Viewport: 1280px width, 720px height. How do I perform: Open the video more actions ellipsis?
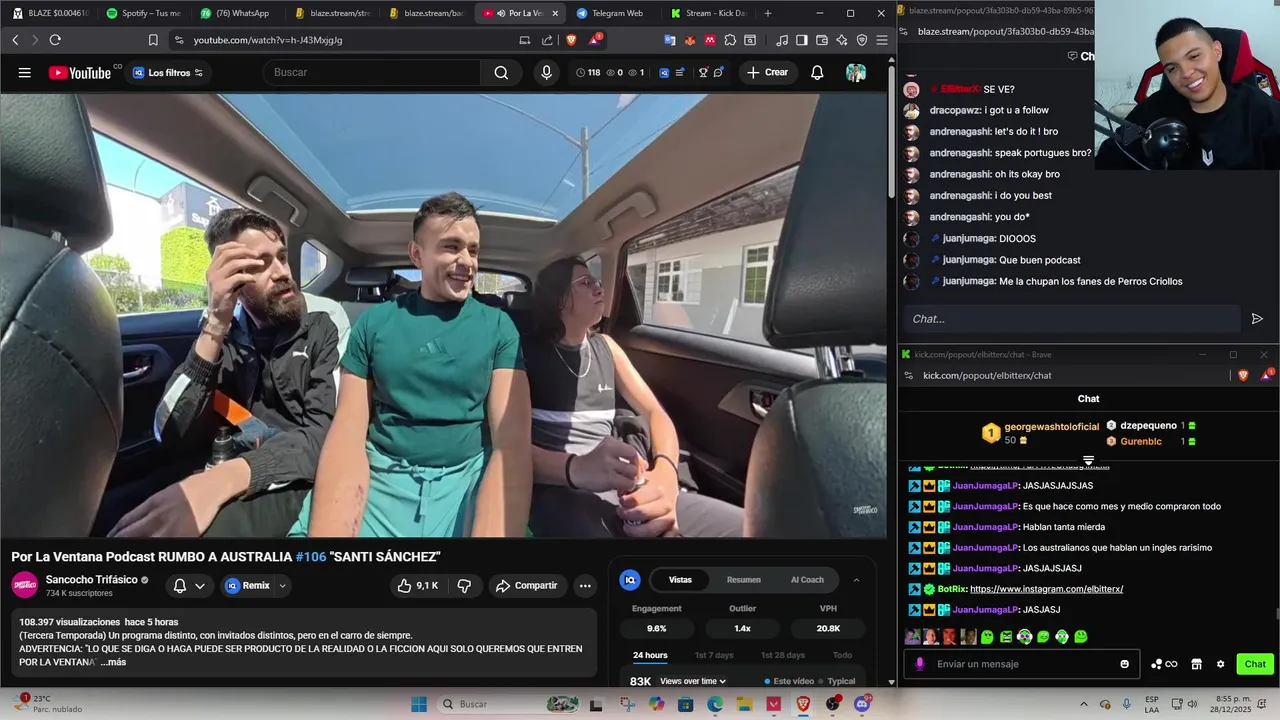(585, 586)
